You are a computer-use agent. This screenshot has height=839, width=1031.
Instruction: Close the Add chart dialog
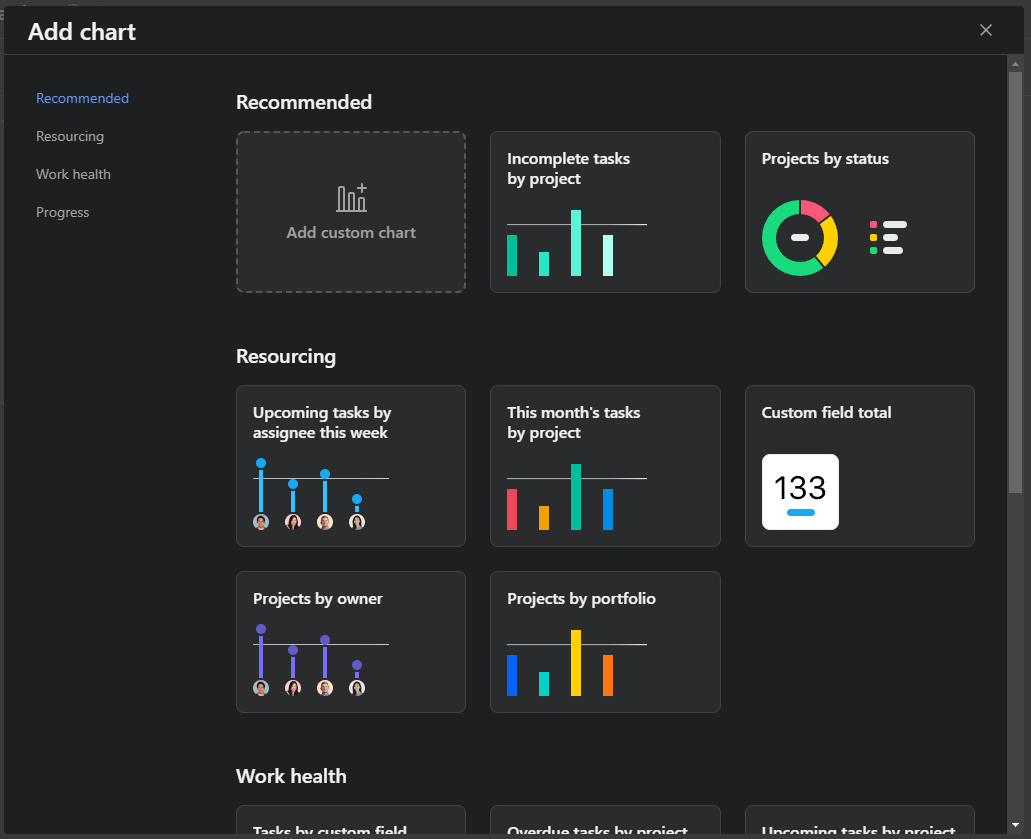[986, 30]
